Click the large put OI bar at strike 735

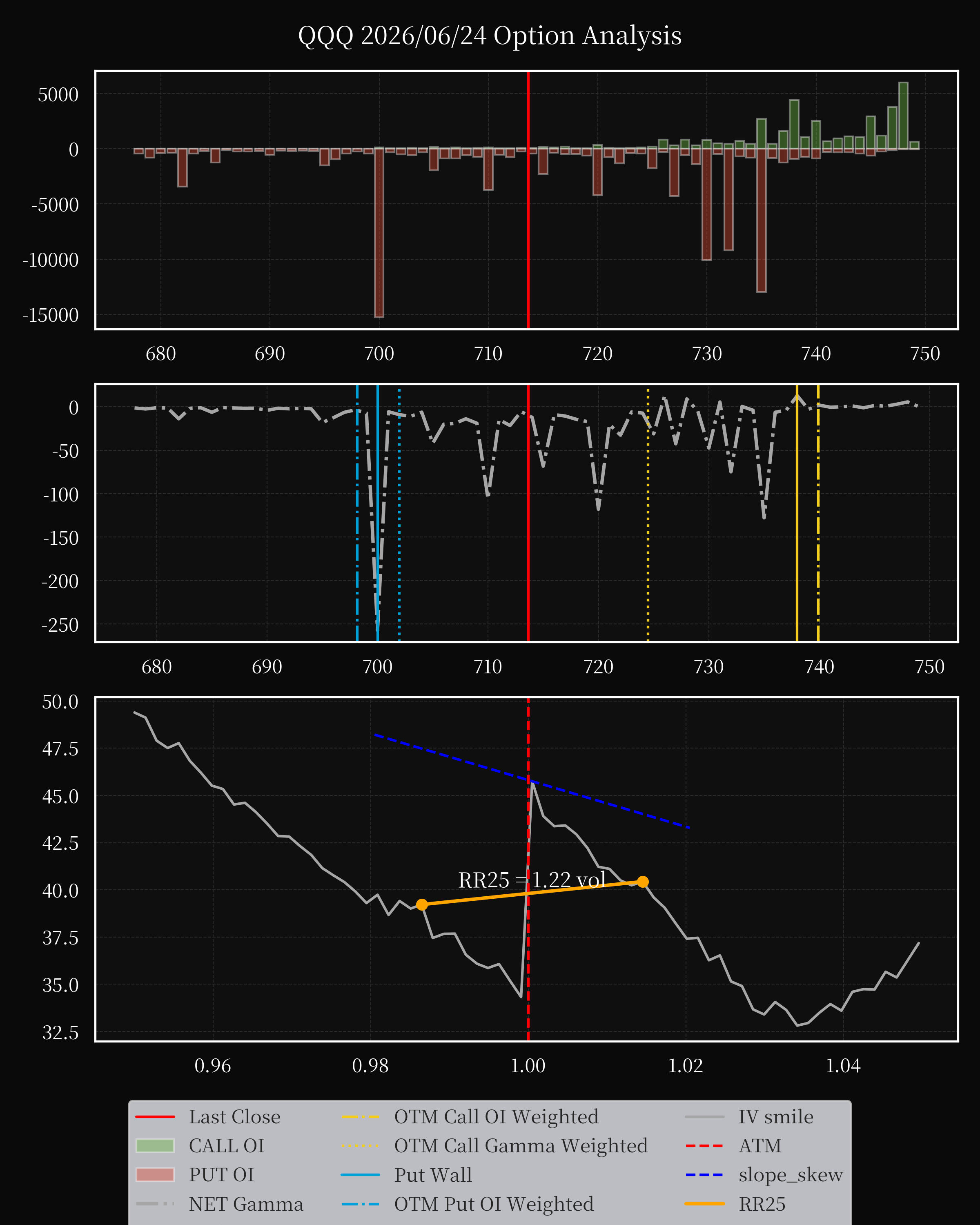coord(761,220)
